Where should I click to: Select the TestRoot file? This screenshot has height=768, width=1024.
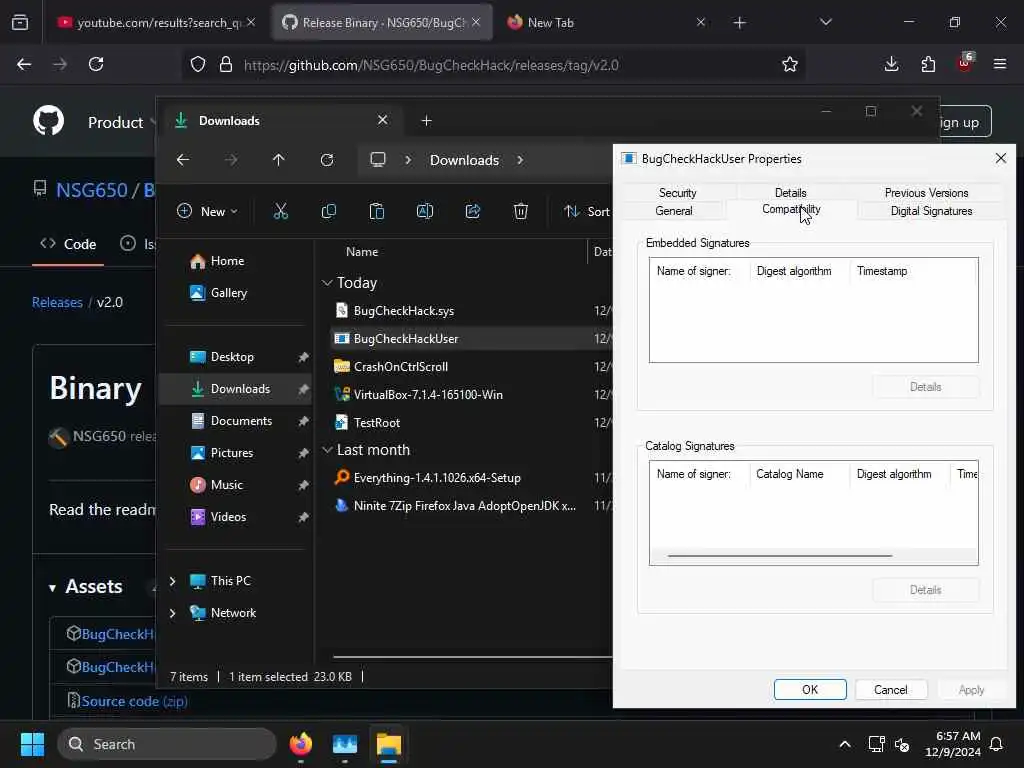(377, 423)
